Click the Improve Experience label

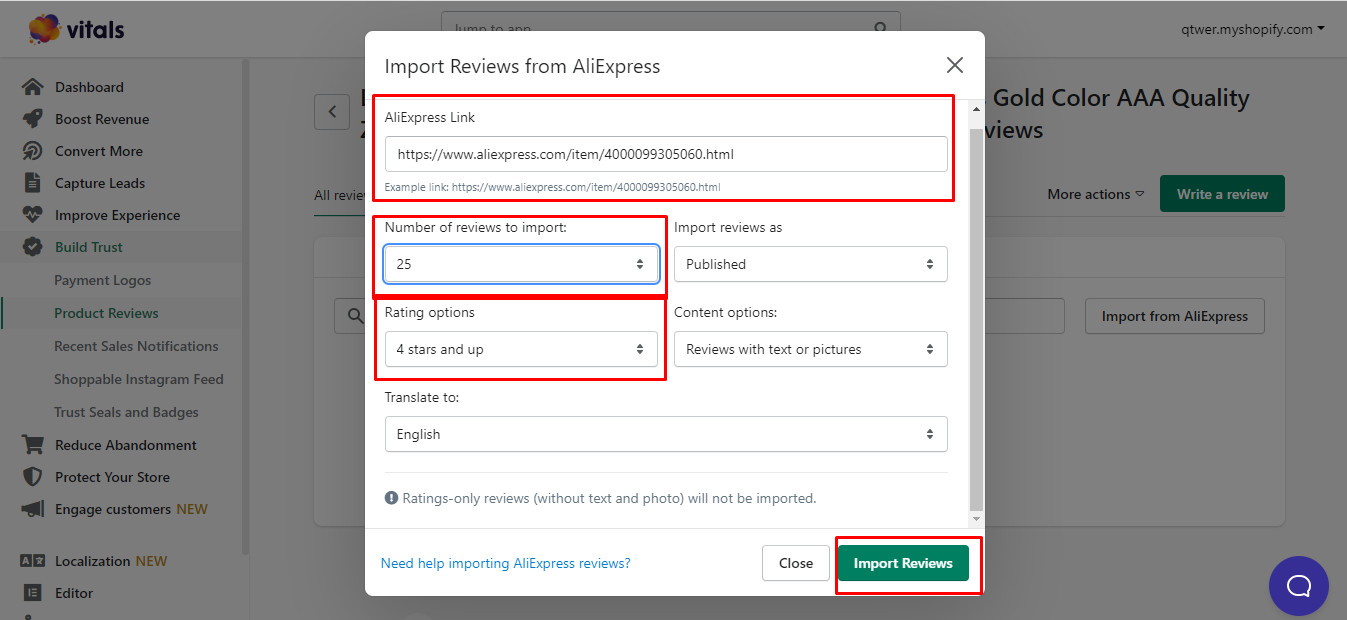118,215
